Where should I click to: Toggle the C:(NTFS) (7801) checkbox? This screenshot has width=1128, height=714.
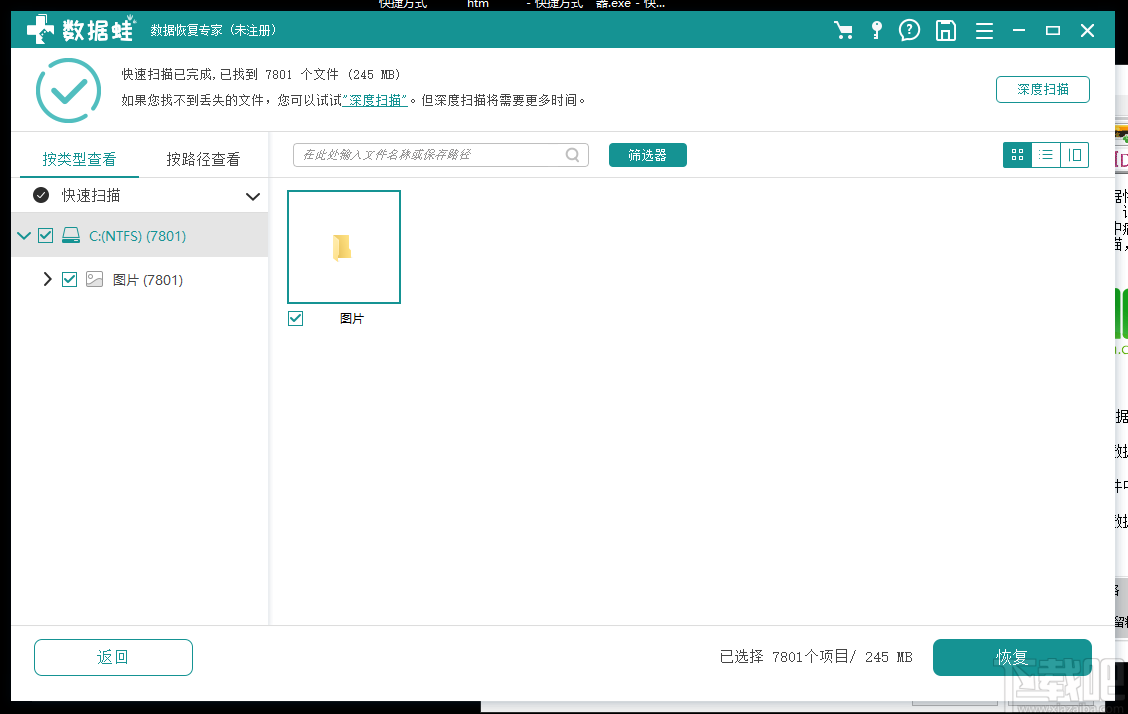pyautogui.click(x=45, y=235)
